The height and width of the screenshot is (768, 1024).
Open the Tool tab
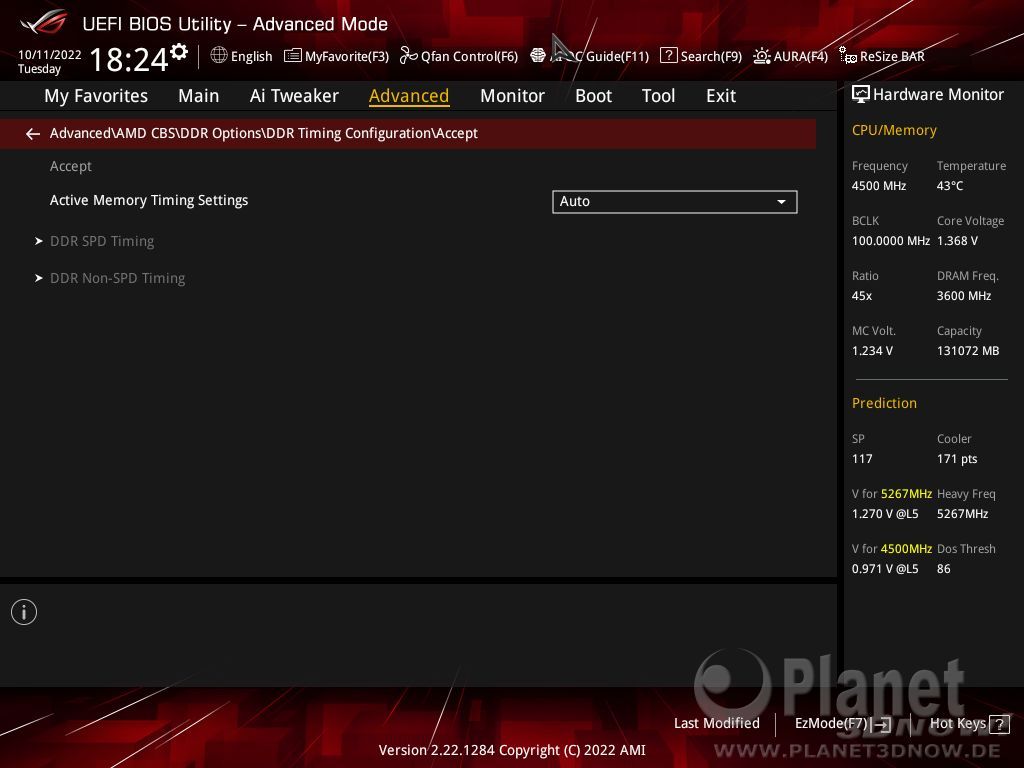point(658,96)
